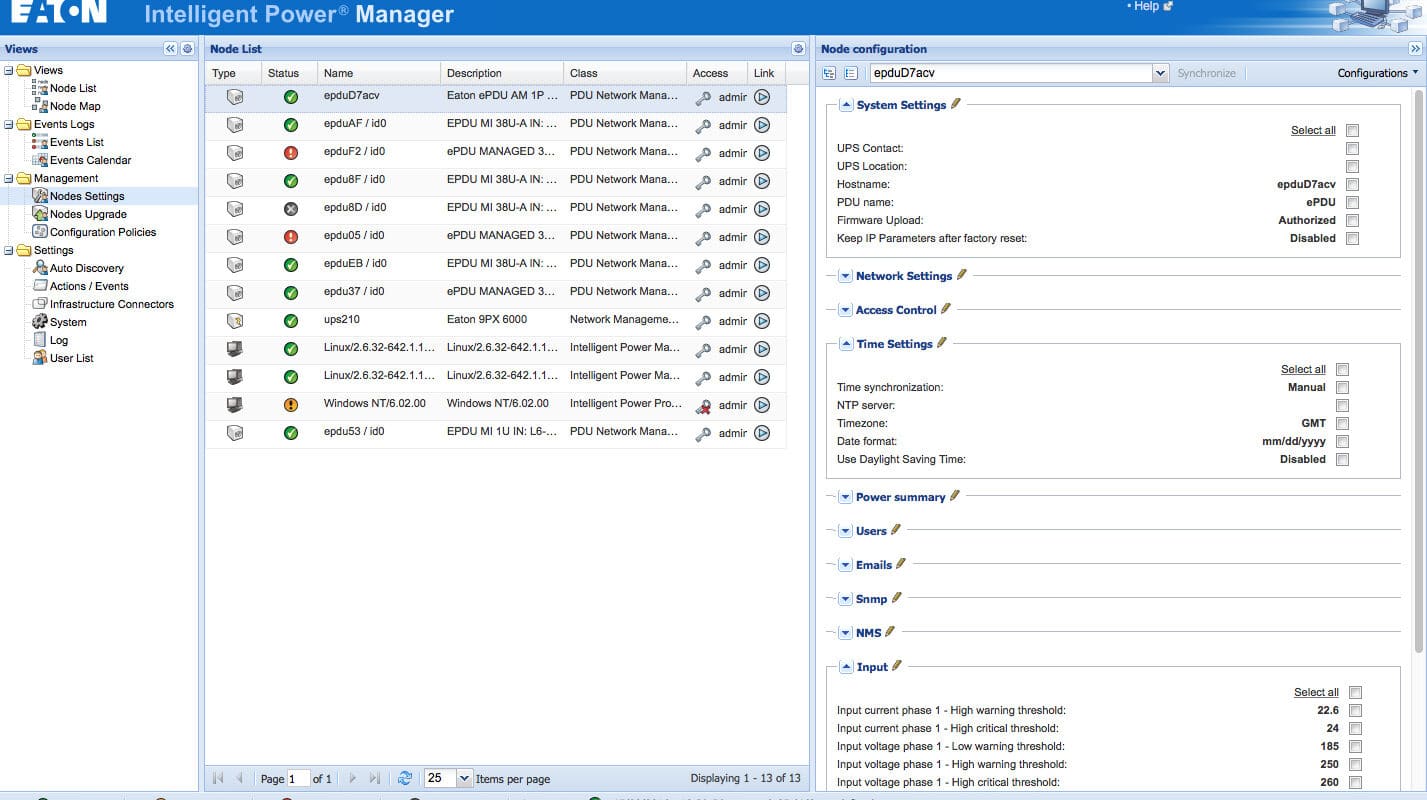Click edit pencil next to Network Settings
Image resolution: width=1427 pixels, height=800 pixels.
962,274
